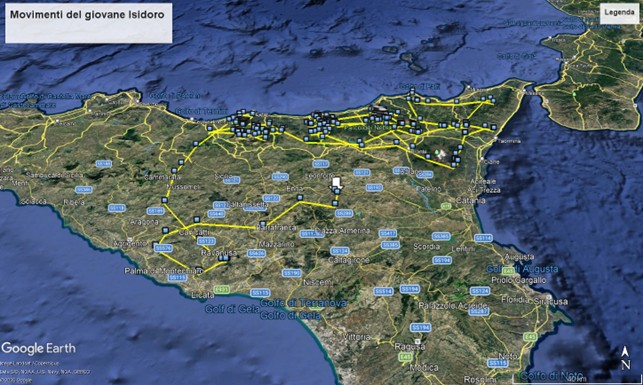Viewport: 643px width, 385px height.
Task: Click the 'Barrafranca' town label
Action: (x=276, y=228)
